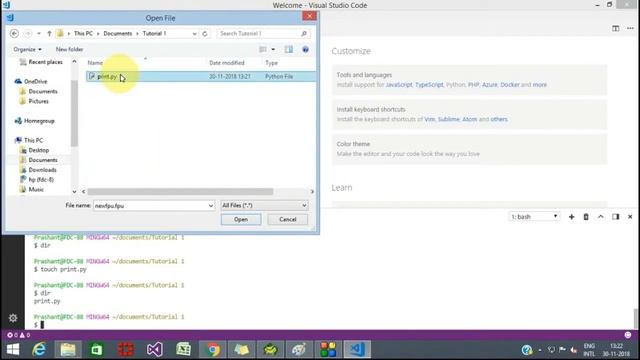Click the Vim keyboard shortcuts link

coord(429,119)
